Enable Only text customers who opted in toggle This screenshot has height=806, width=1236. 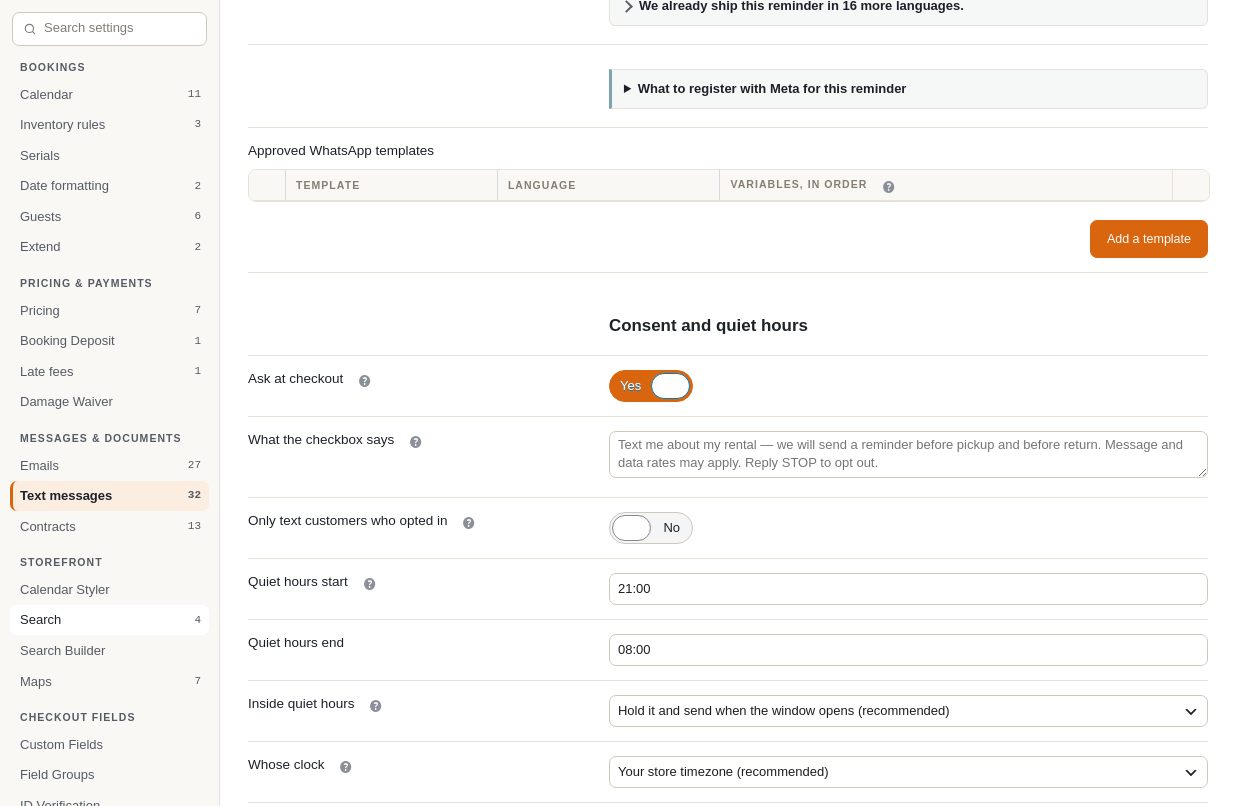pos(651,528)
